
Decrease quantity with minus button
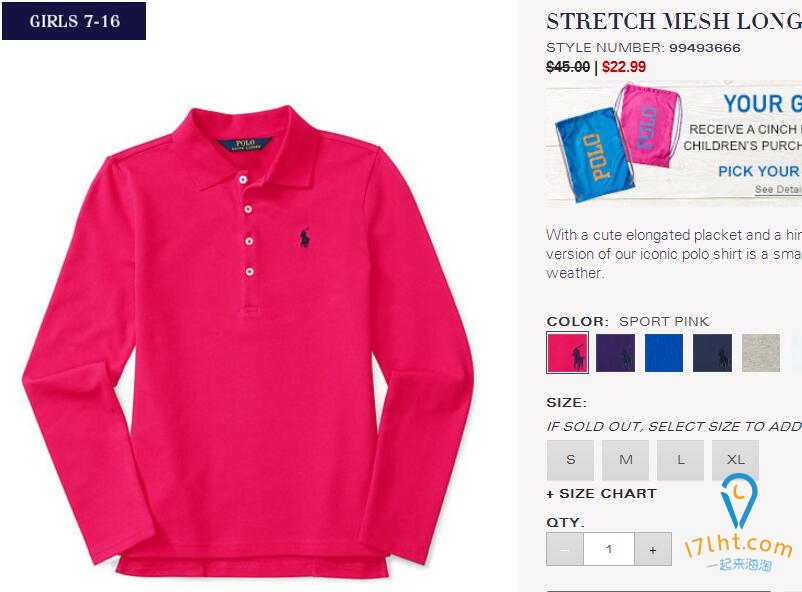[x=565, y=549]
